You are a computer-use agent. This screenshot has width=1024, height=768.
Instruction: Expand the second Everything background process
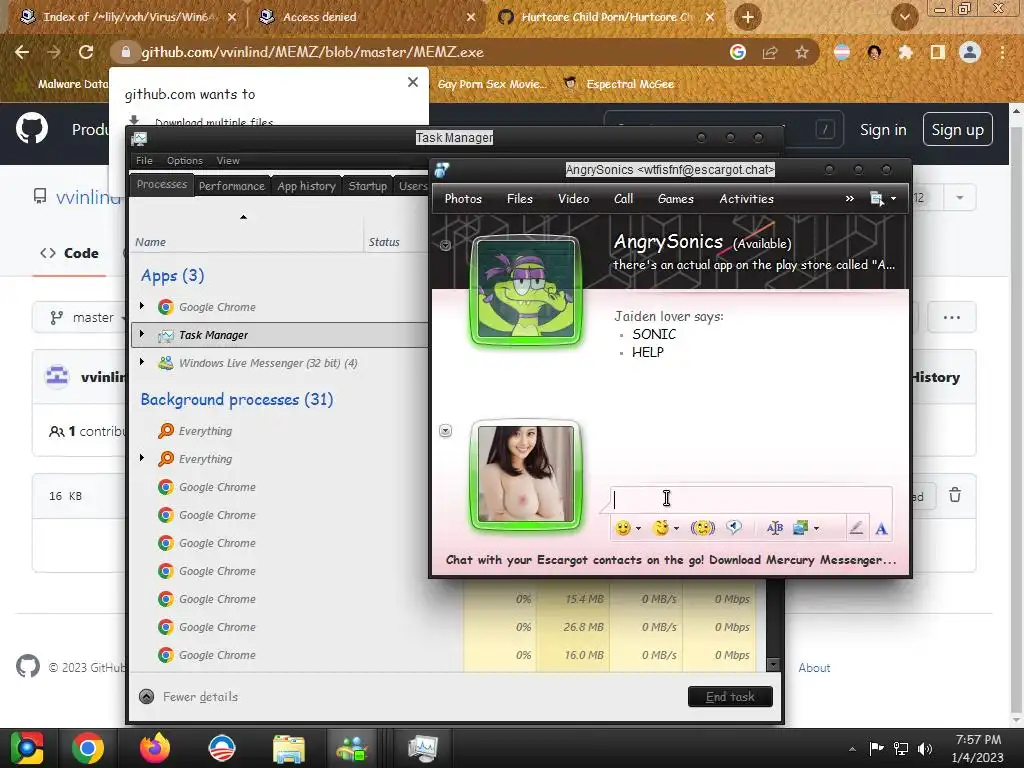(142, 458)
